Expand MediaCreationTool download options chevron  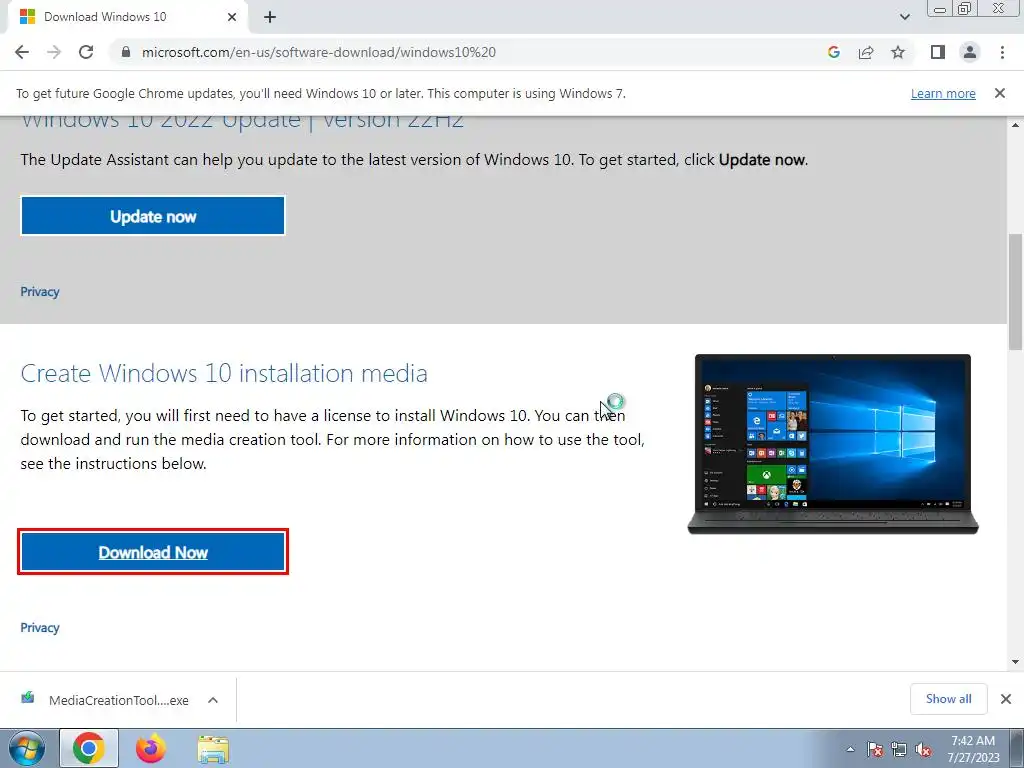click(213, 700)
